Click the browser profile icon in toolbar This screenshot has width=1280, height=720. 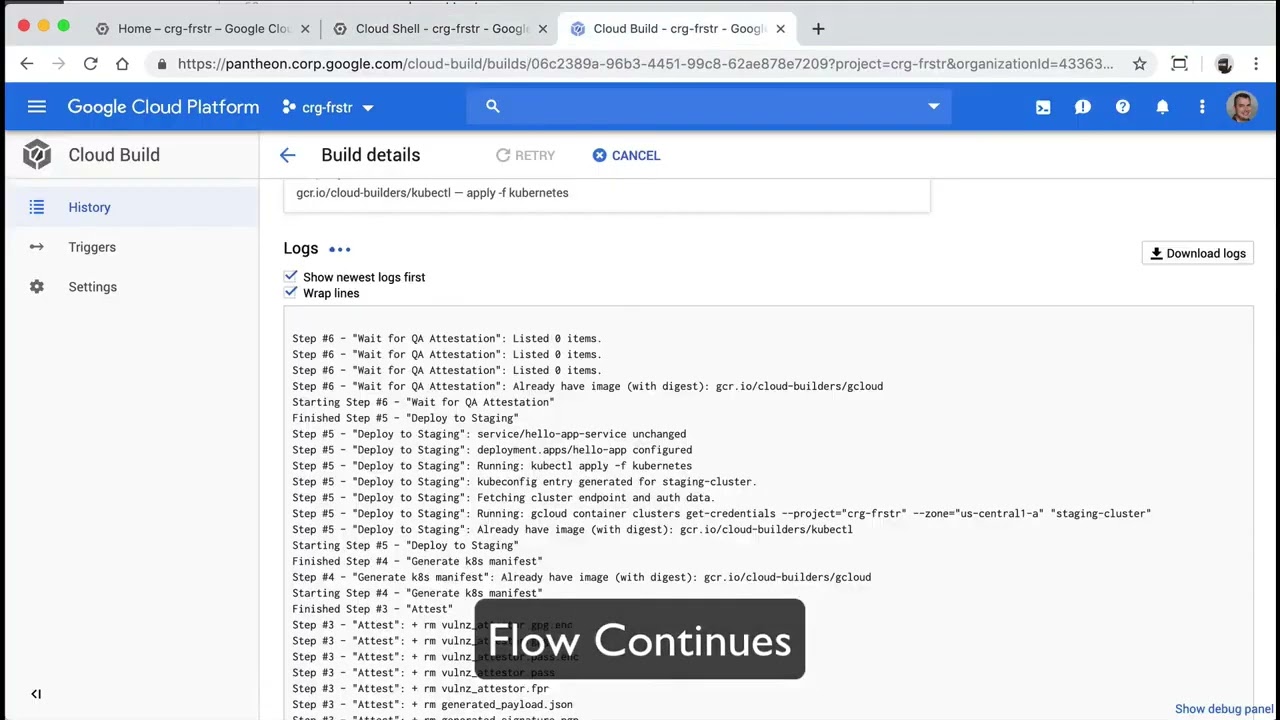1224,64
